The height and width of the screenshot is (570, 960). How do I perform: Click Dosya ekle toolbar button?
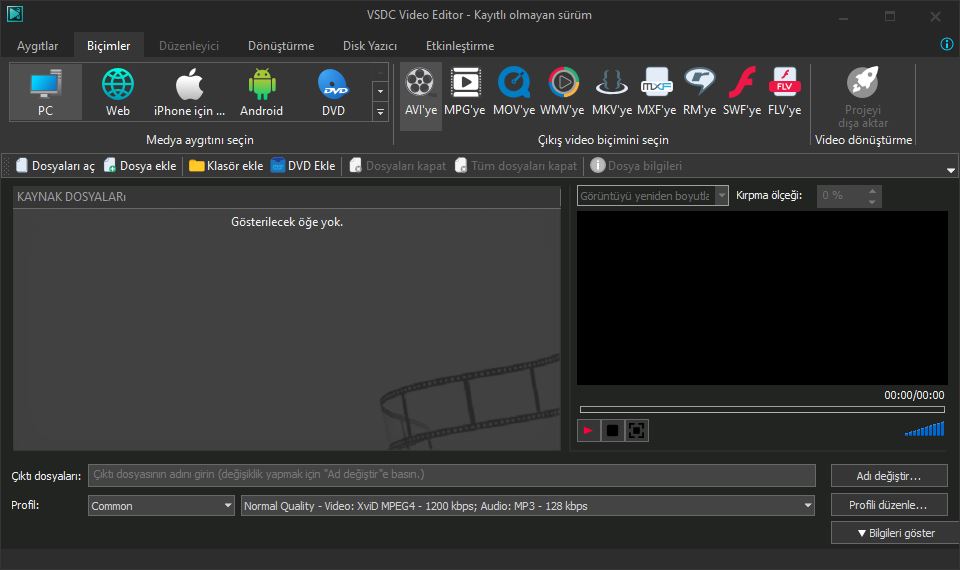pos(140,165)
